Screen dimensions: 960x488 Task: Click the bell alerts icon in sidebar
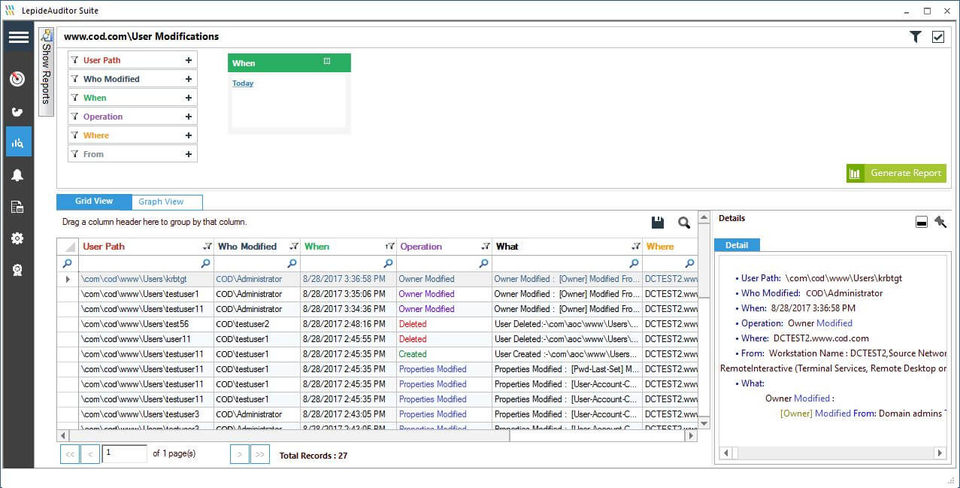pos(18,175)
